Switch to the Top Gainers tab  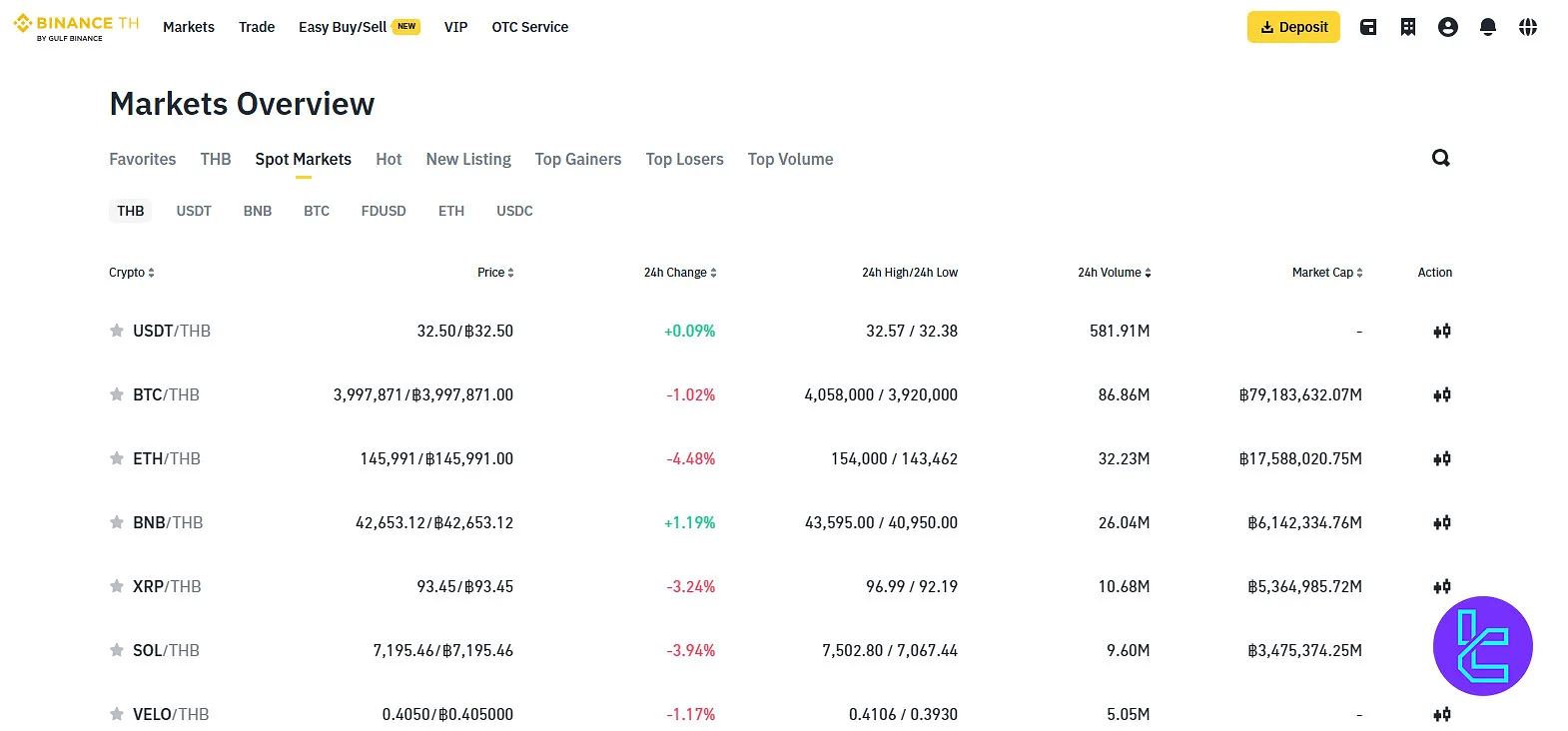tap(577, 160)
